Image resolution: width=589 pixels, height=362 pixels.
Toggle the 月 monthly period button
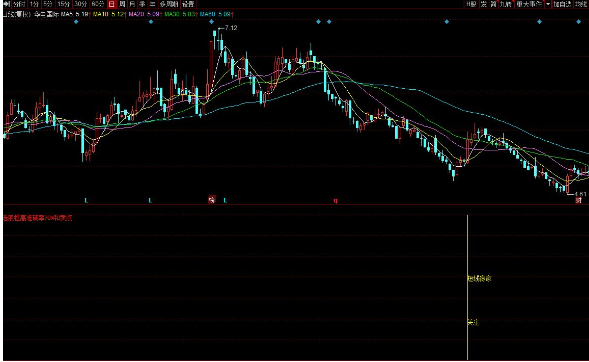tap(132, 4)
